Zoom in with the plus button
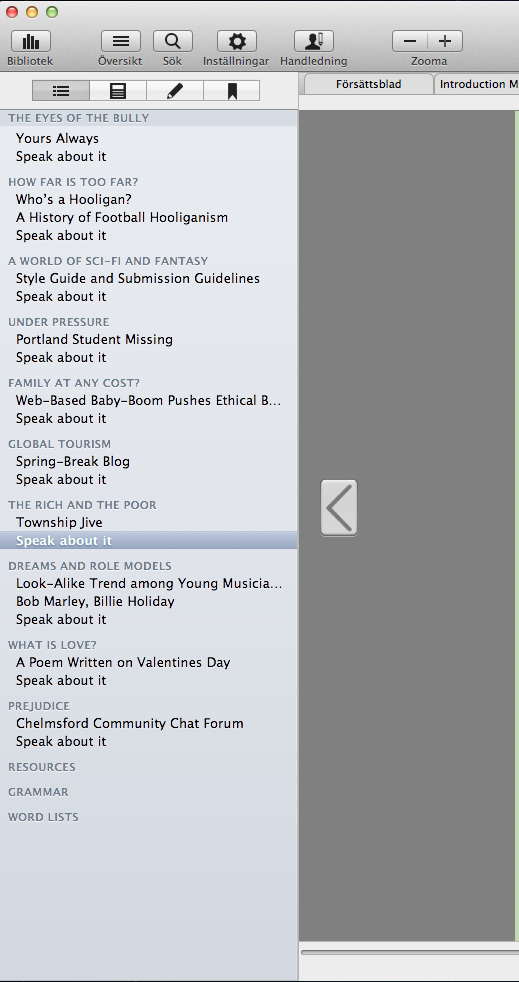Viewport: 519px width, 982px height. point(445,41)
